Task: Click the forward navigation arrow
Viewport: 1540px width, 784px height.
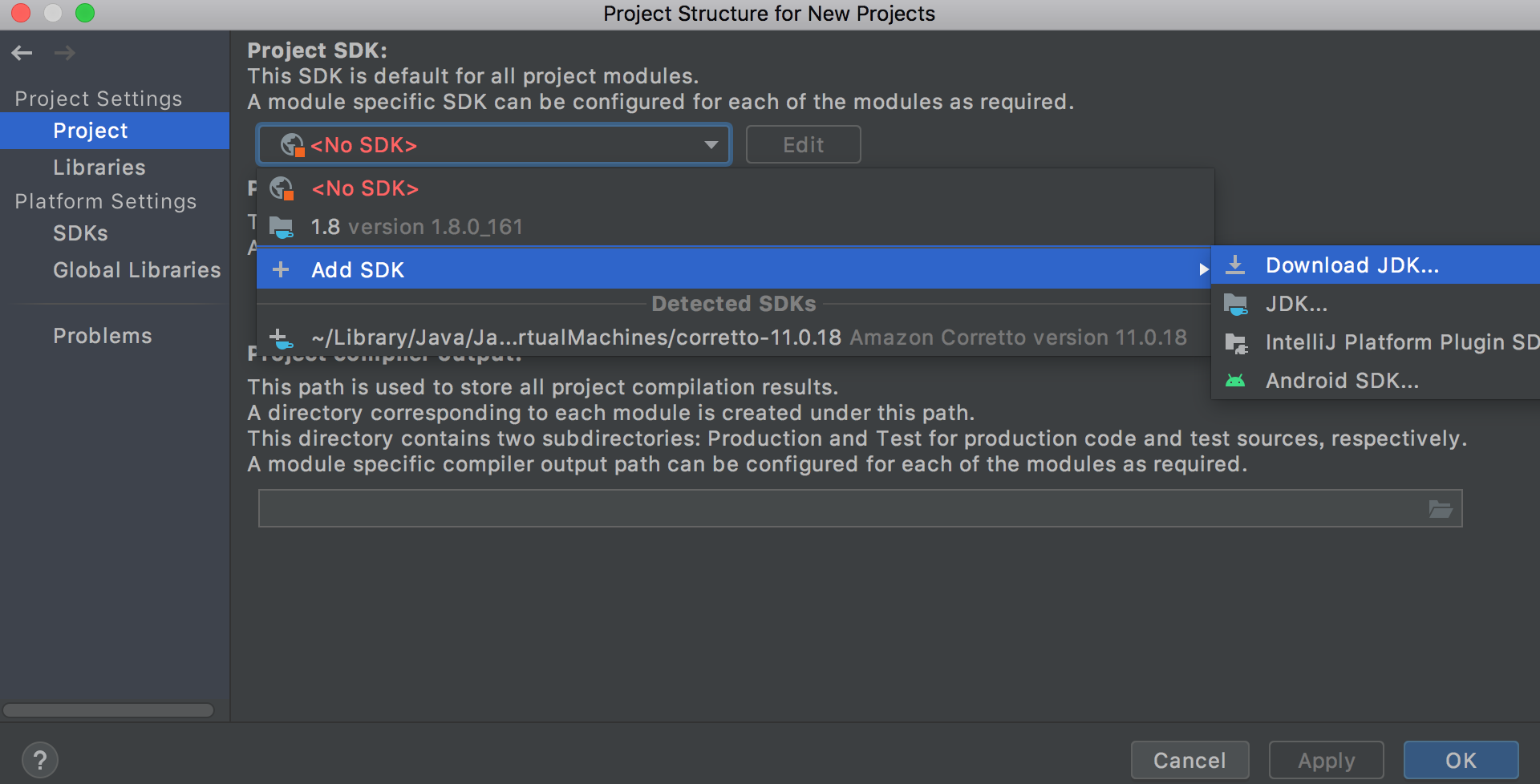Action: [64, 53]
